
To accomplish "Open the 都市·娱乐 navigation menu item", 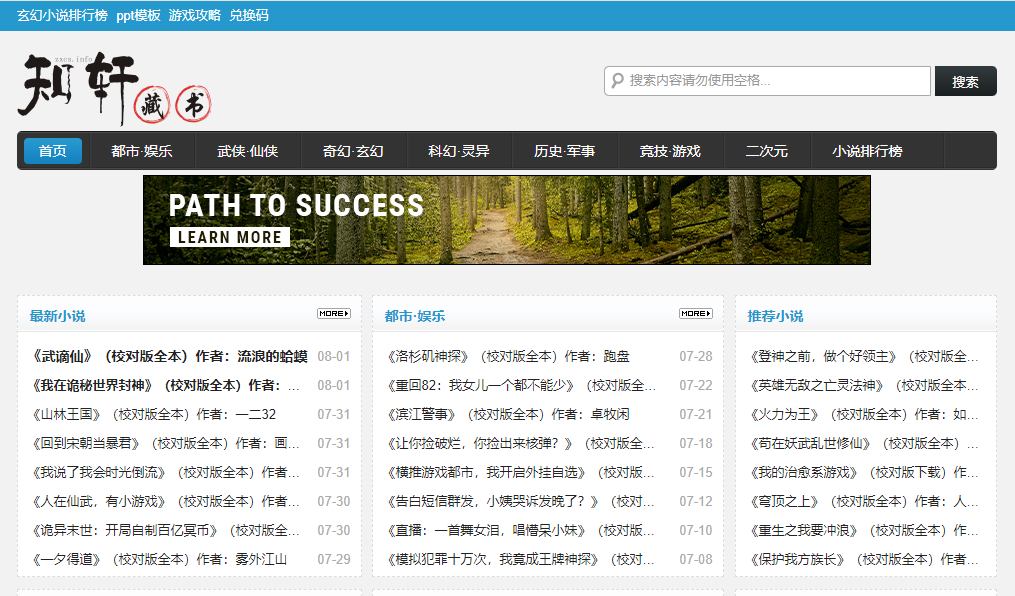I will tap(142, 151).
